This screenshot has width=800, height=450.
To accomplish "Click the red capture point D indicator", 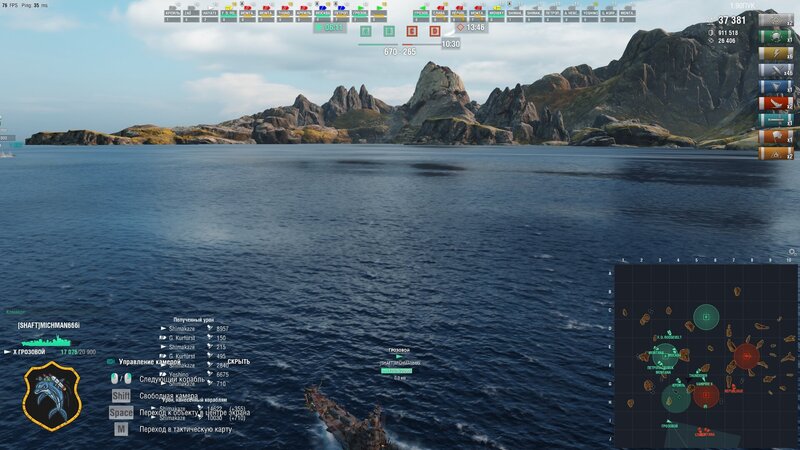I will (435, 32).
